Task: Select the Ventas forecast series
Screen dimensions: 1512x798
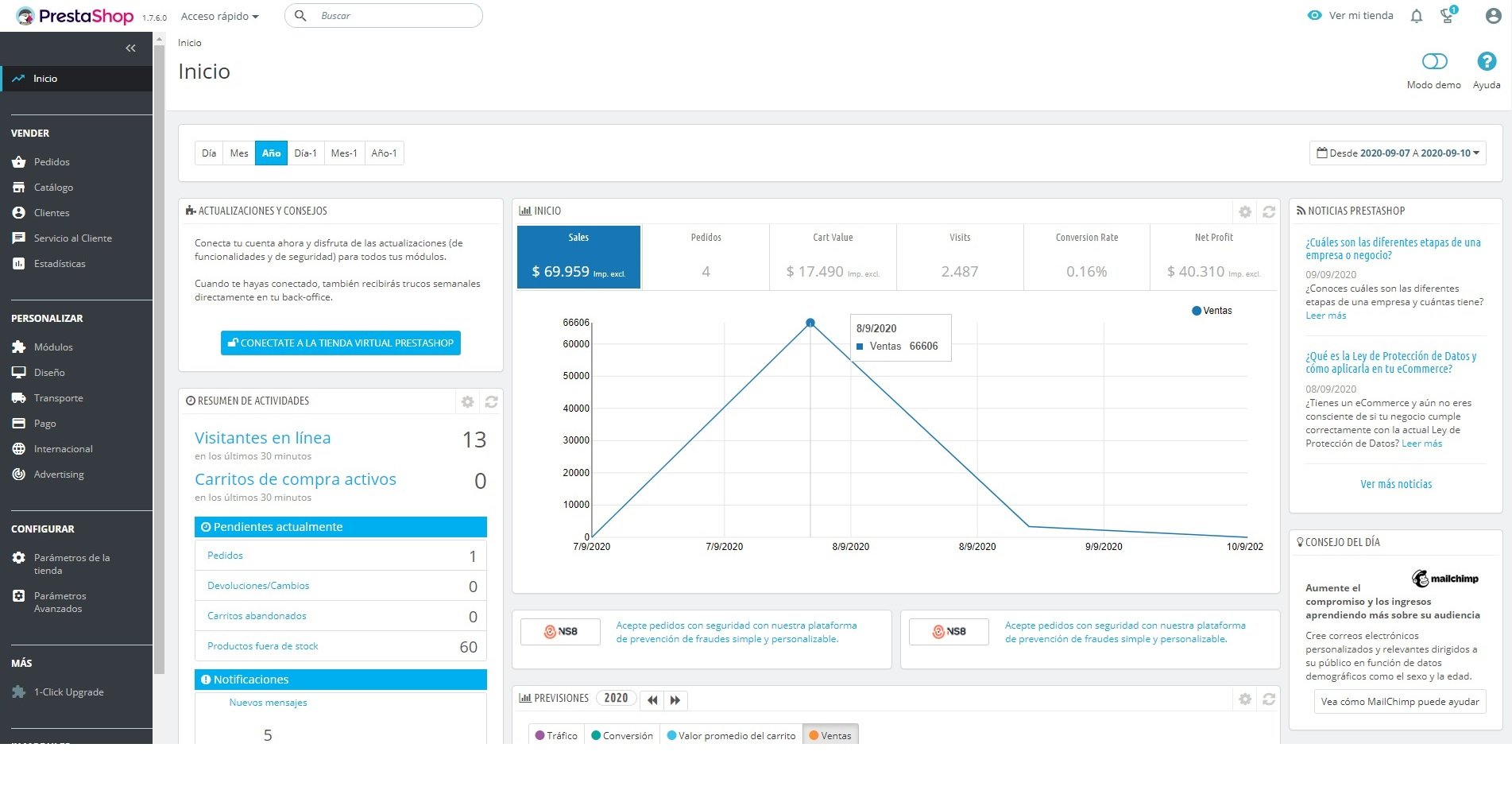Action: (x=830, y=735)
